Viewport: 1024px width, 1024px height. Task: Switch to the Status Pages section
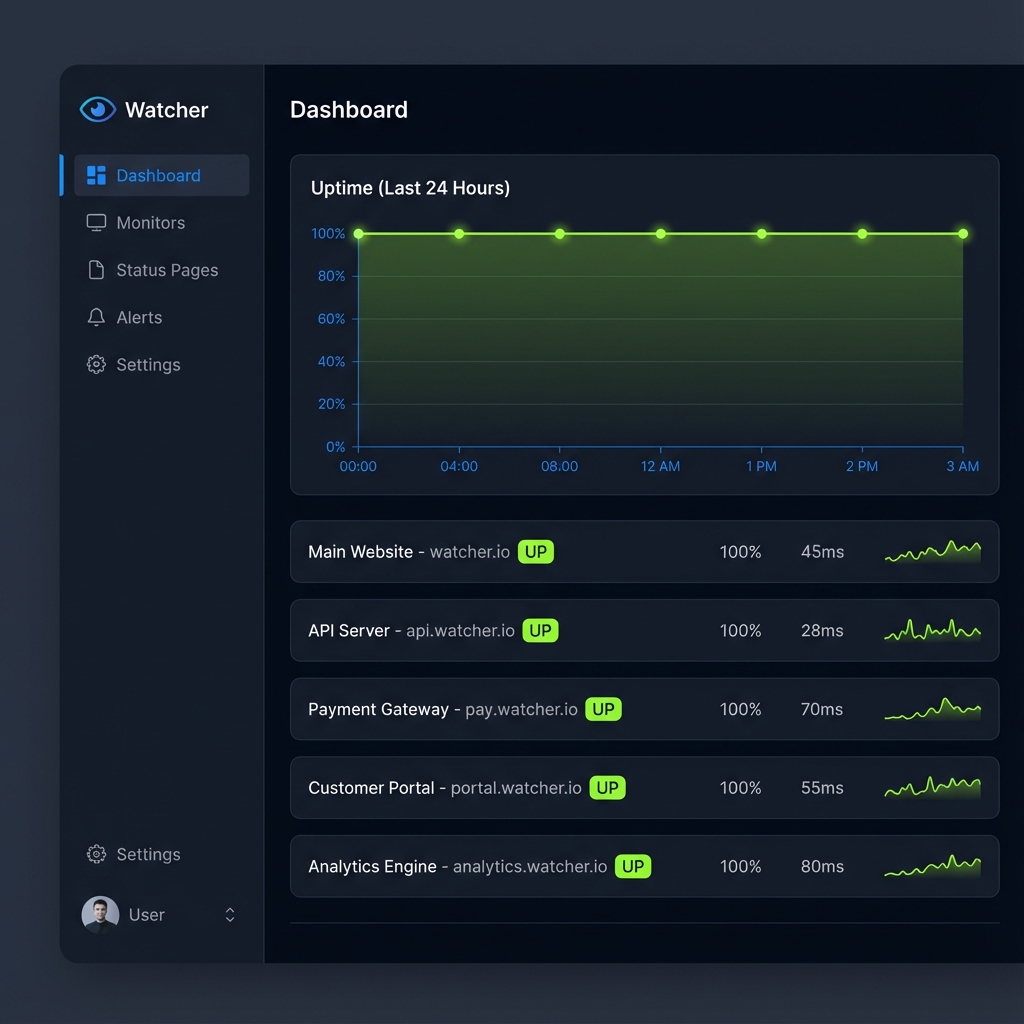click(x=167, y=270)
